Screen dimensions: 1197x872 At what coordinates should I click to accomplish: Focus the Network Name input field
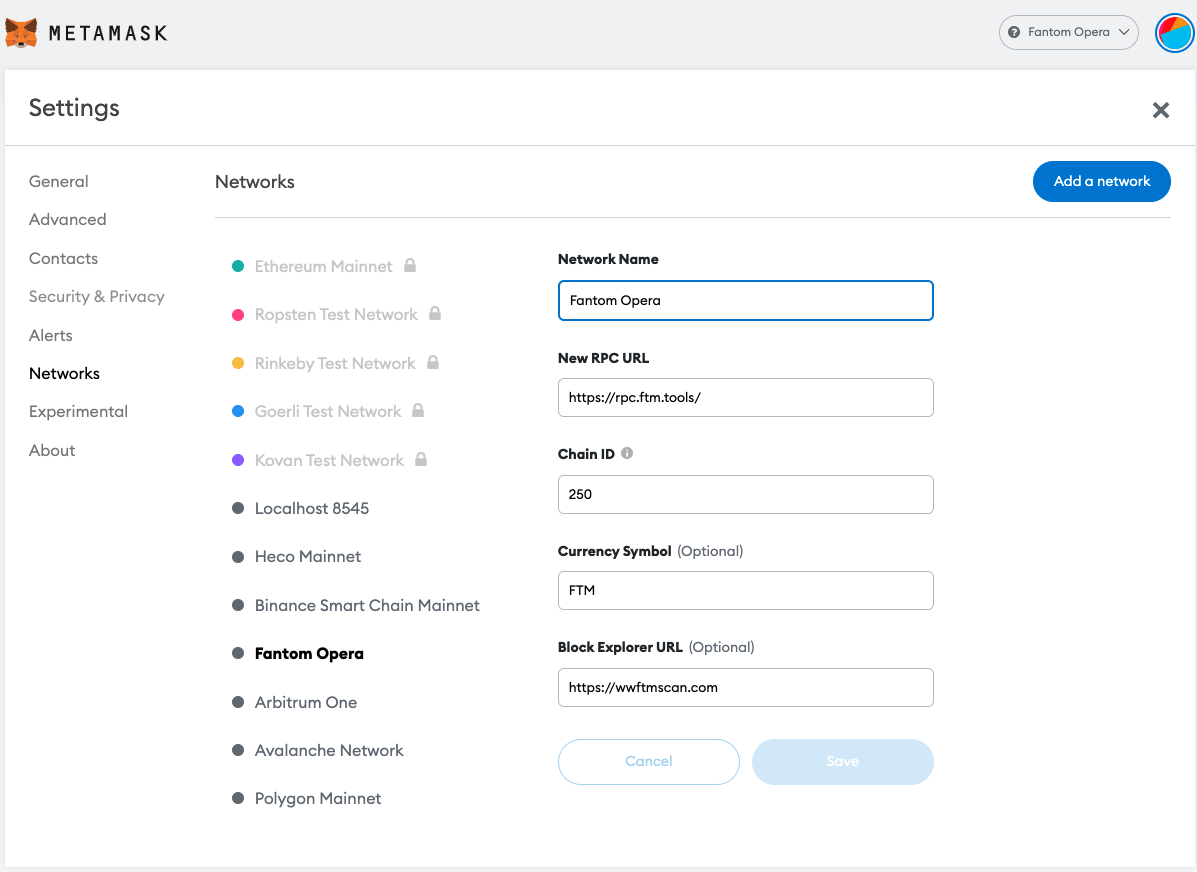coord(746,300)
